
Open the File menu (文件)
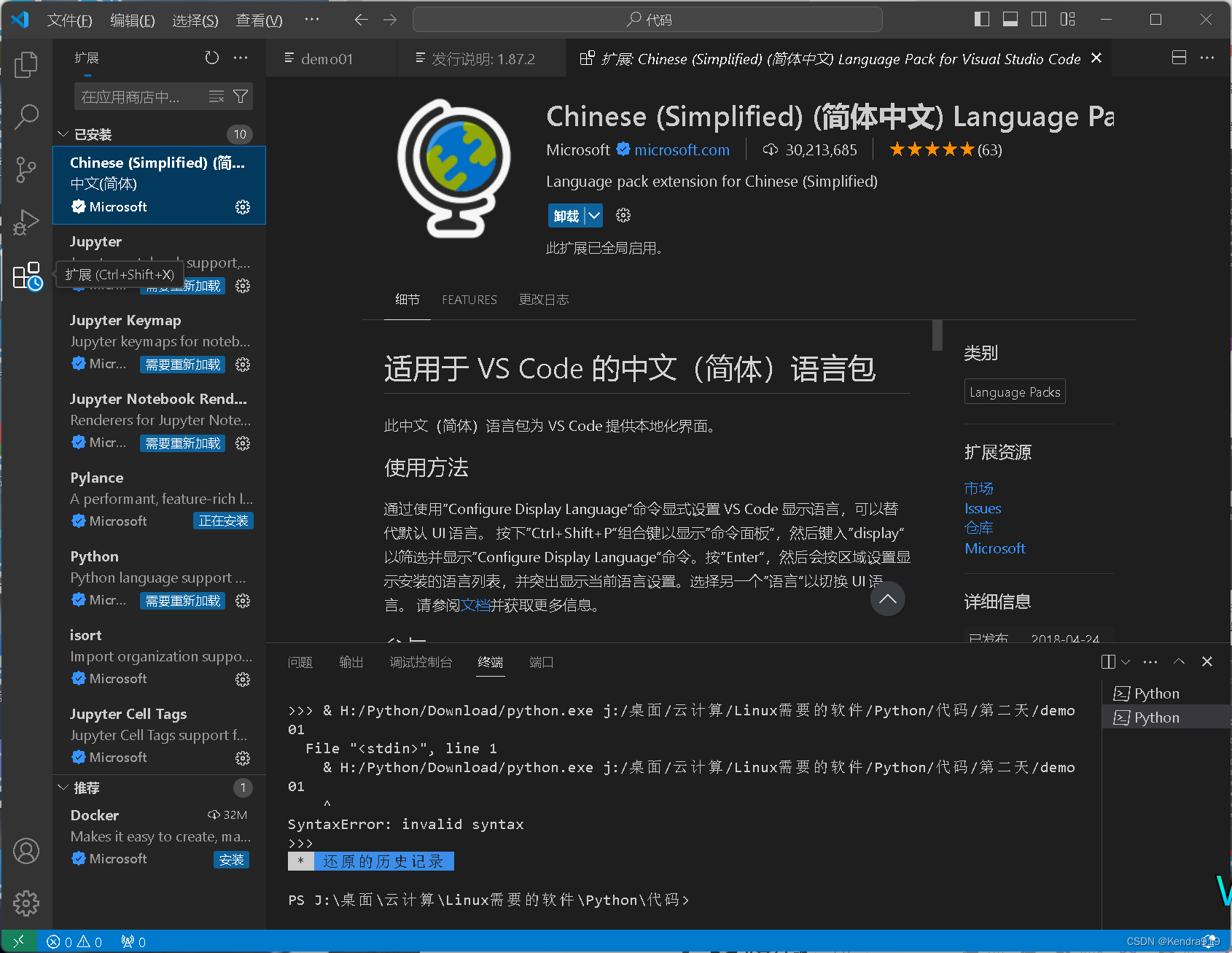pos(69,20)
